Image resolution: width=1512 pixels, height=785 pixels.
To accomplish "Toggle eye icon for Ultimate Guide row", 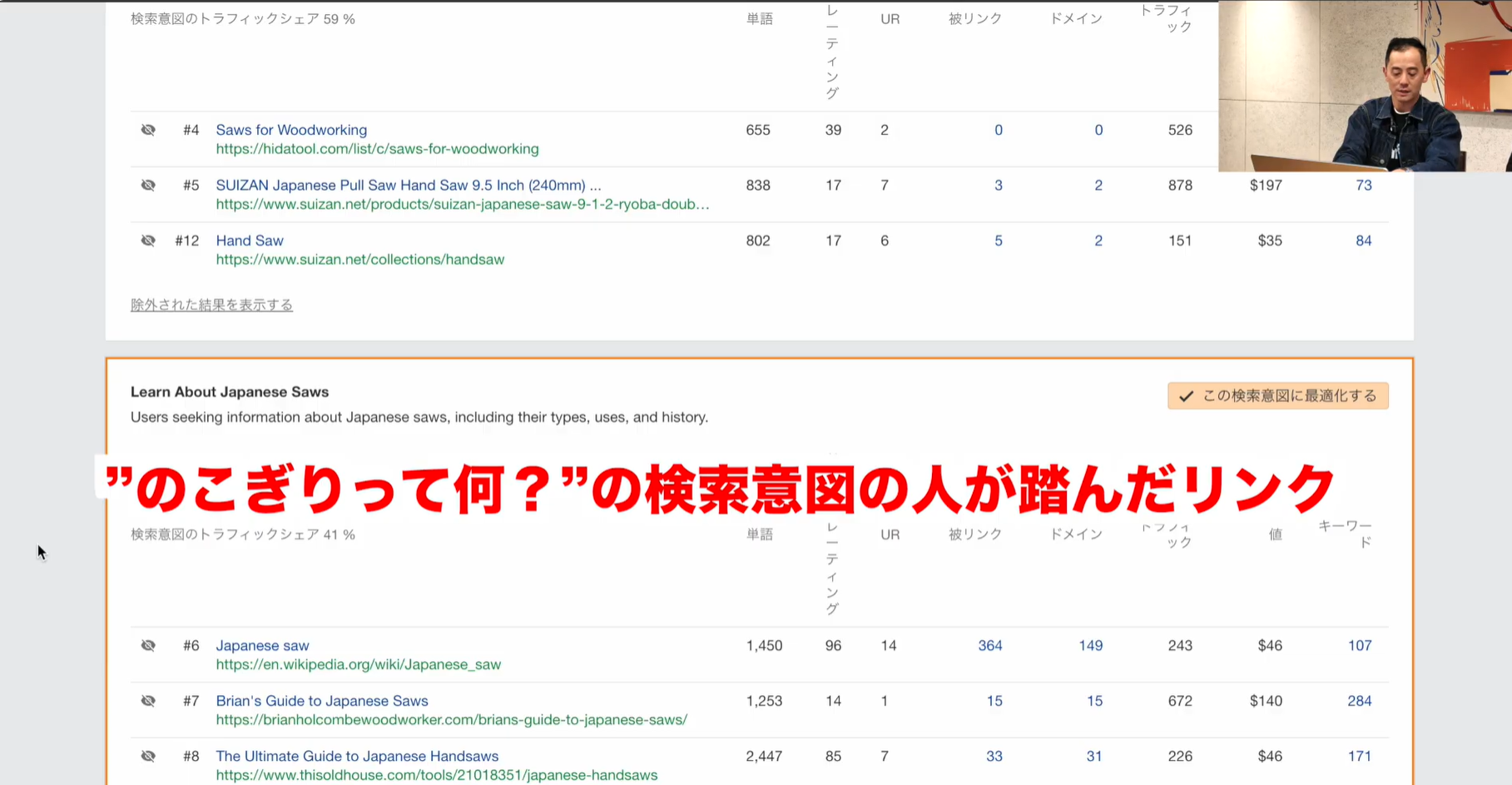I will (148, 756).
